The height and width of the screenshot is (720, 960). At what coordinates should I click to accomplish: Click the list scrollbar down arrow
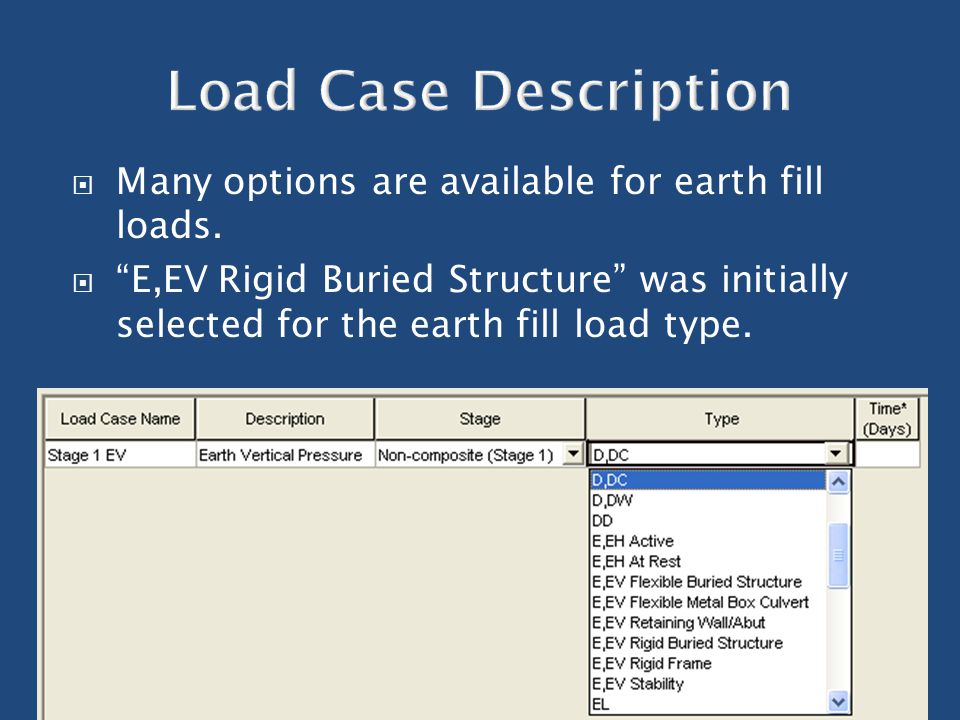click(x=838, y=702)
